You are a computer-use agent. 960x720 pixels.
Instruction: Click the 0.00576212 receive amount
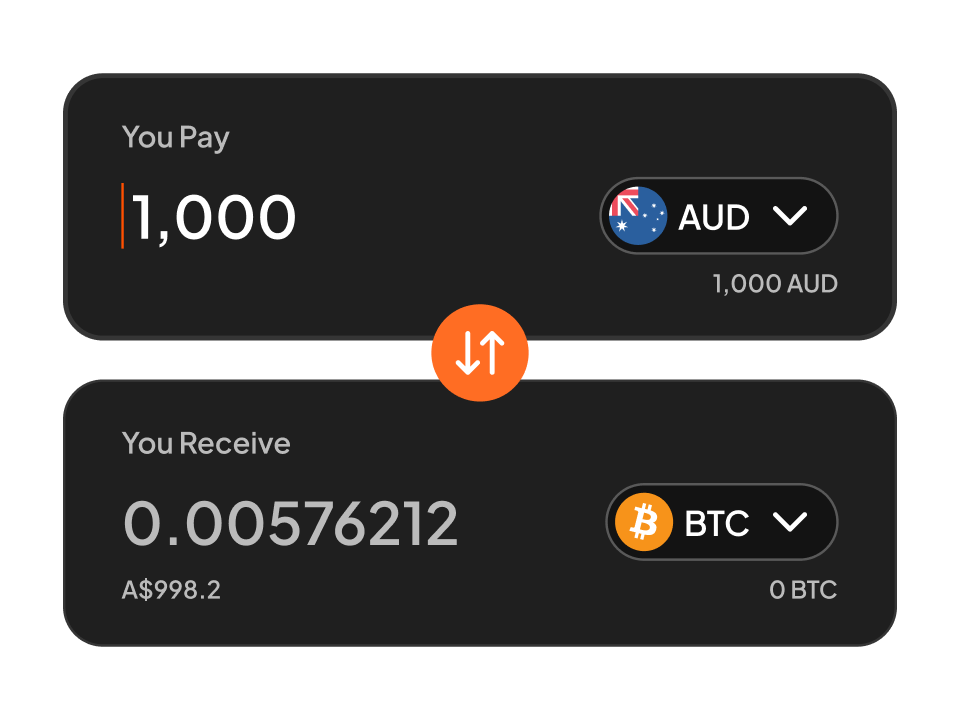click(290, 523)
